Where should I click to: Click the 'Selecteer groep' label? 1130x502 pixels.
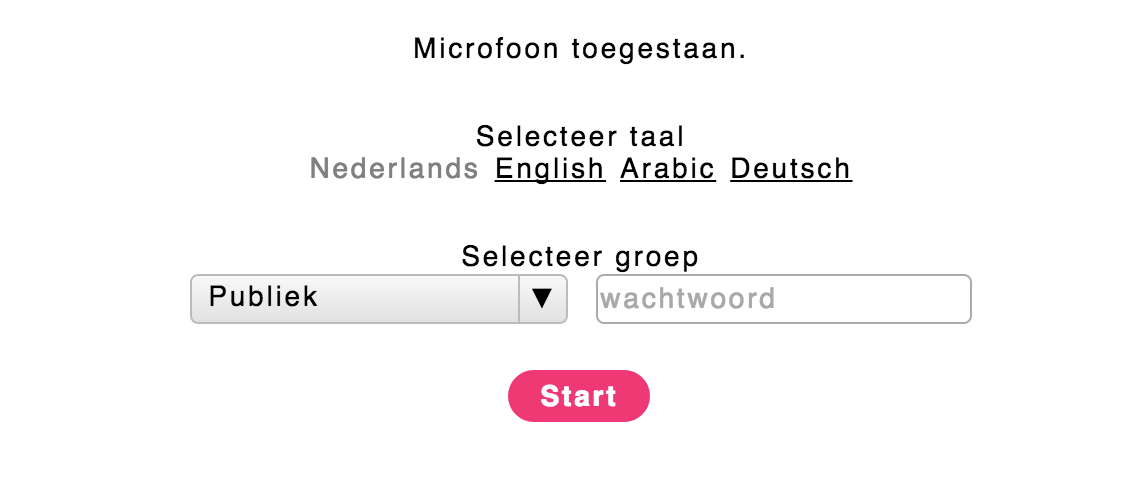click(x=580, y=257)
